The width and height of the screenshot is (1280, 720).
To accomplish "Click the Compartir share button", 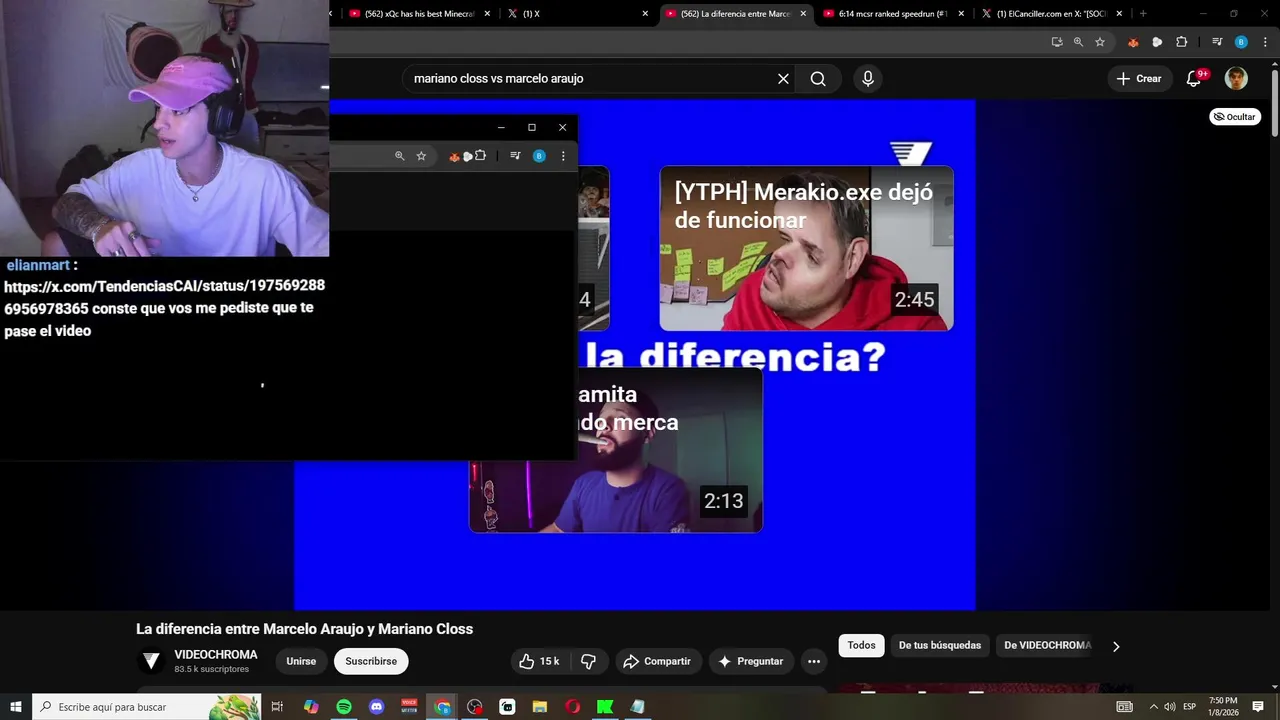I will click(657, 661).
